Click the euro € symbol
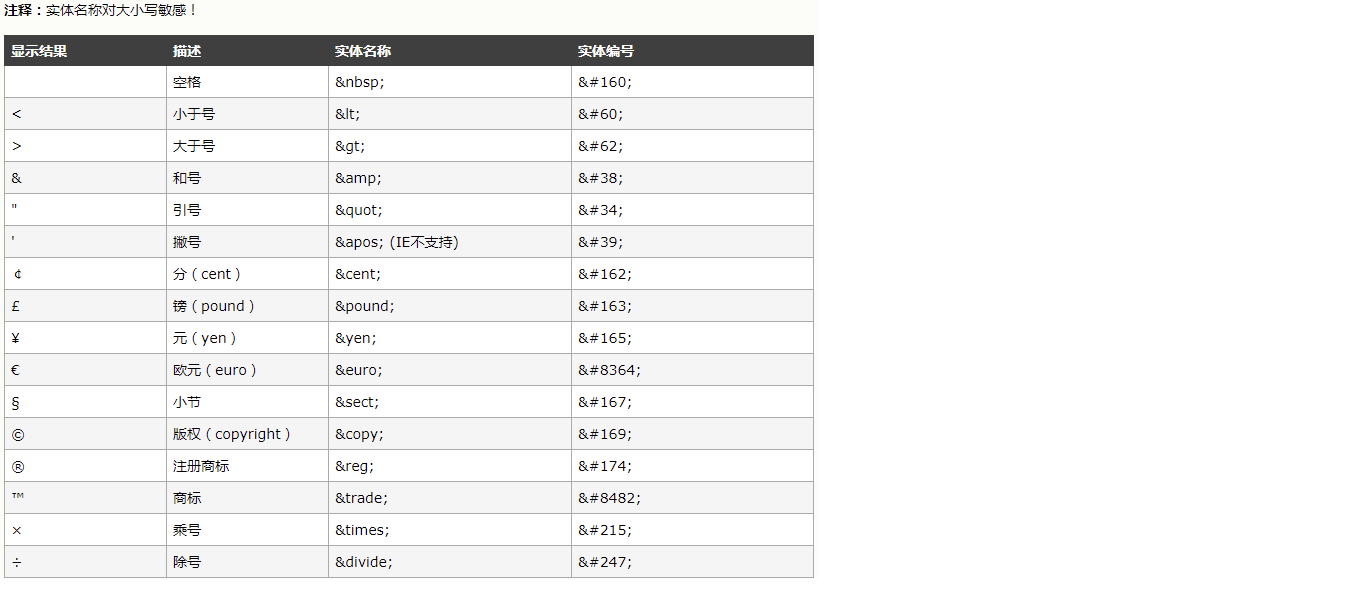 (16, 370)
